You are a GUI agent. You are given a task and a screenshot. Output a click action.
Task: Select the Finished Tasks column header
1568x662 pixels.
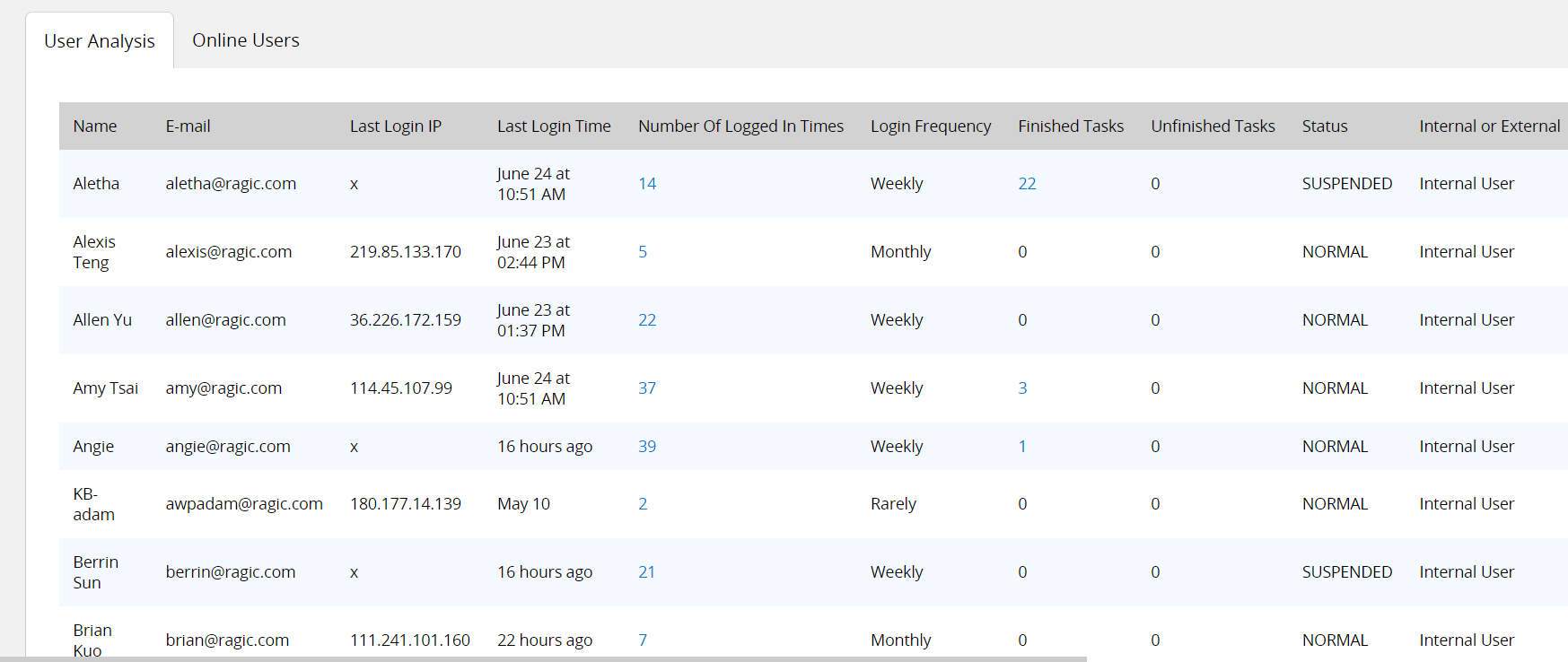pyautogui.click(x=1071, y=126)
